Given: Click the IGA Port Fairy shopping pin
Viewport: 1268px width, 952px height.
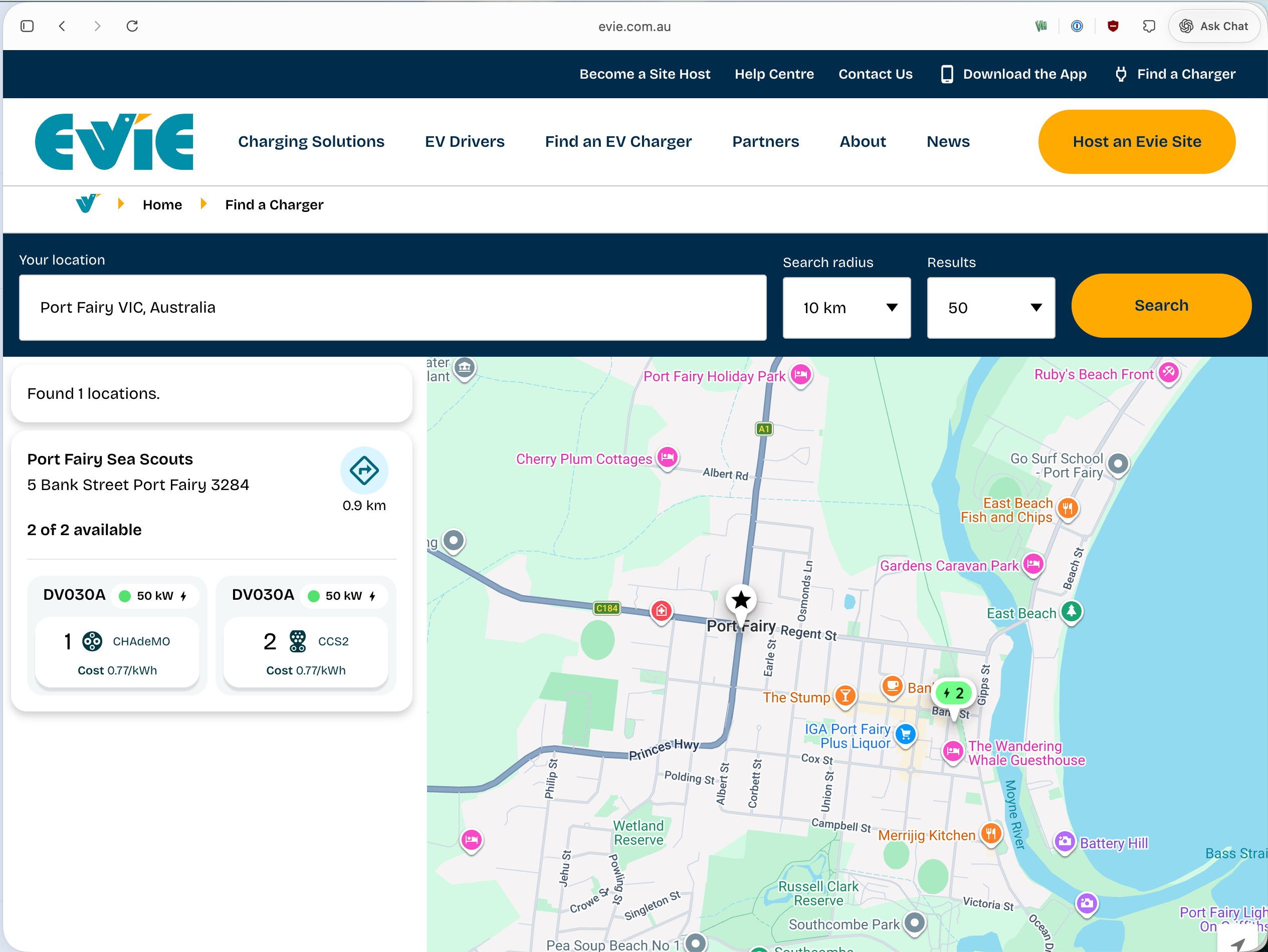Looking at the screenshot, I should (906, 734).
